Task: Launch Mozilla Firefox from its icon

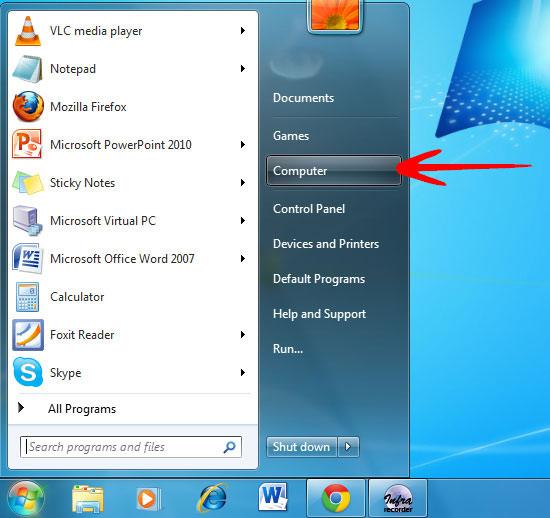Action: pos(28,106)
